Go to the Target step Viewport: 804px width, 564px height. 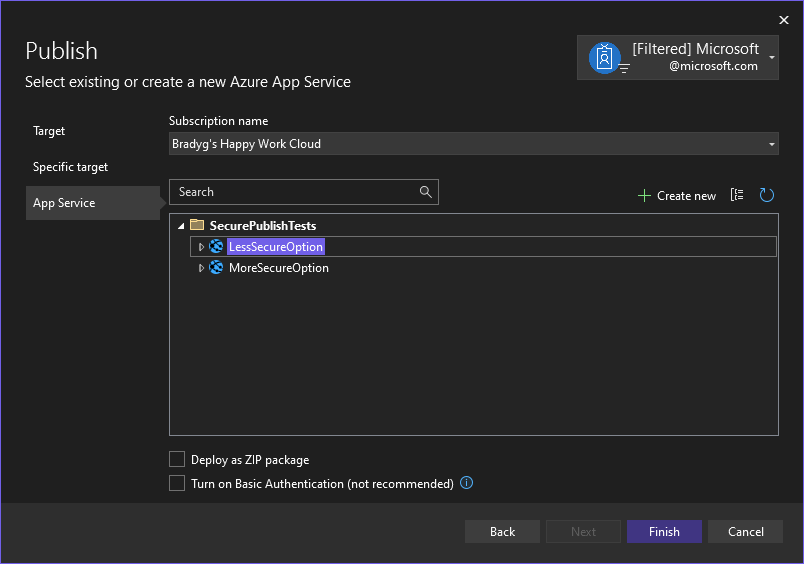[x=49, y=131]
